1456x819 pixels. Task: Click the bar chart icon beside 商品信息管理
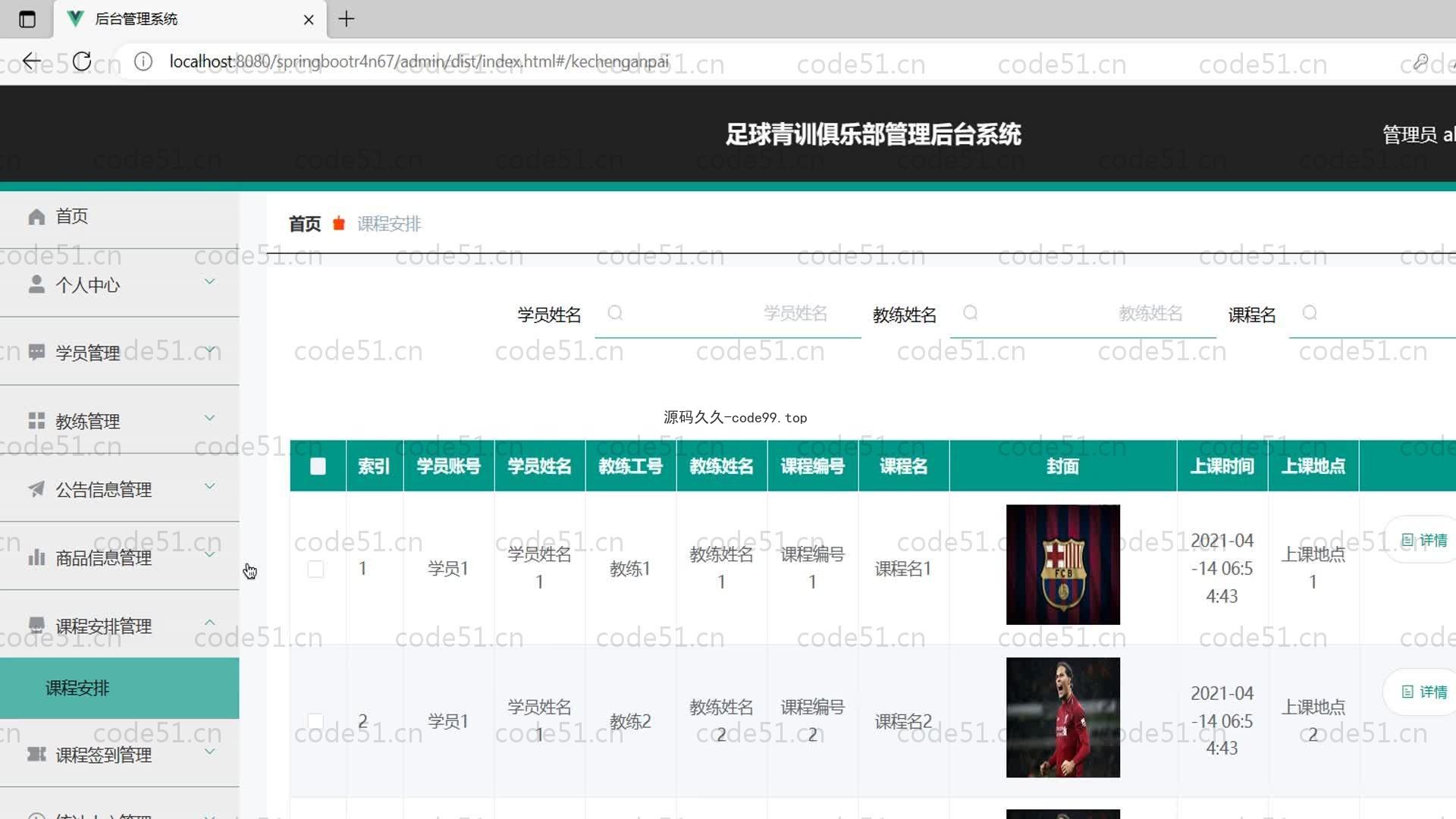[36, 557]
